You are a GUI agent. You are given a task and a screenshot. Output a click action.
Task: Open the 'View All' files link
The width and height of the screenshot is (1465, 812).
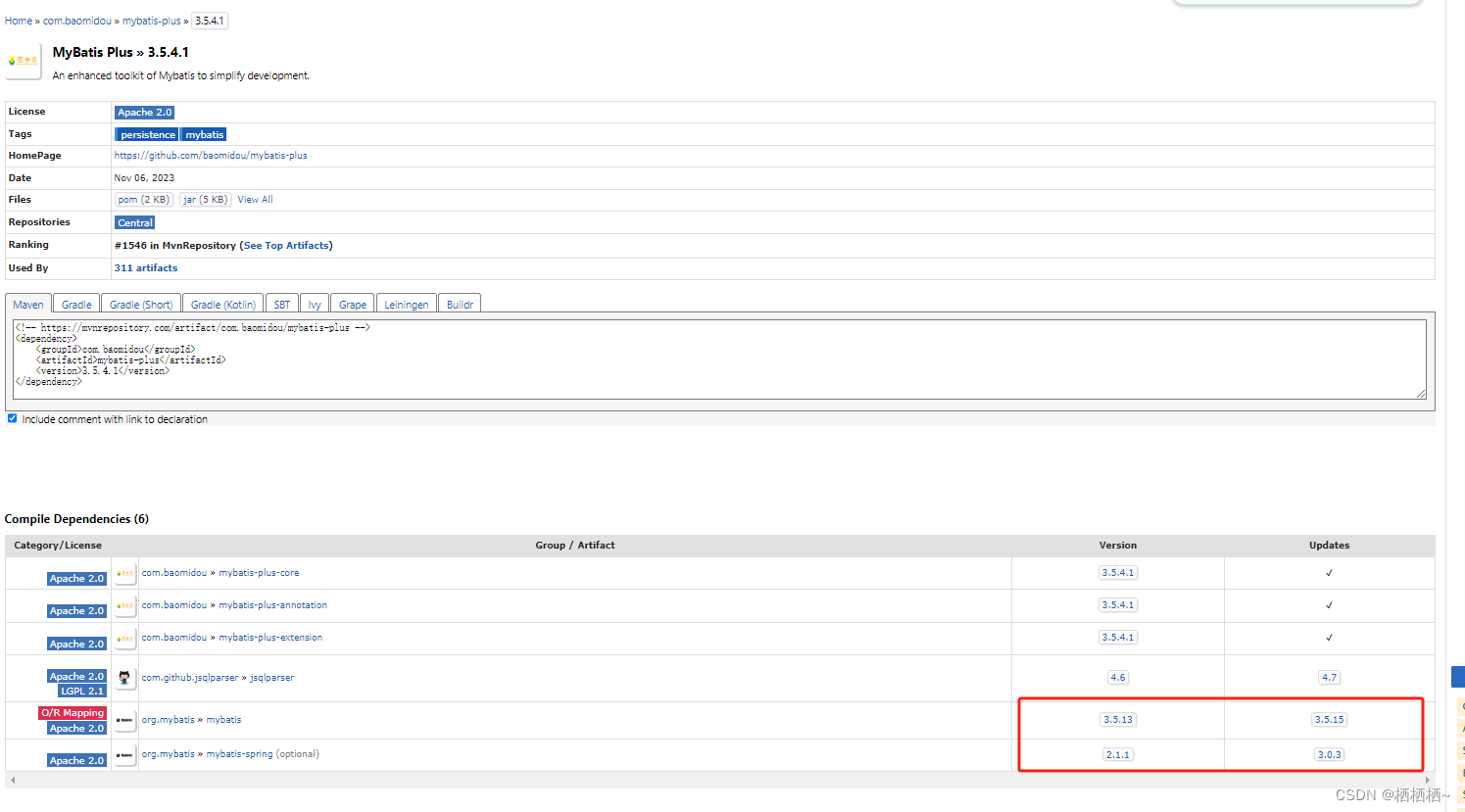(254, 199)
